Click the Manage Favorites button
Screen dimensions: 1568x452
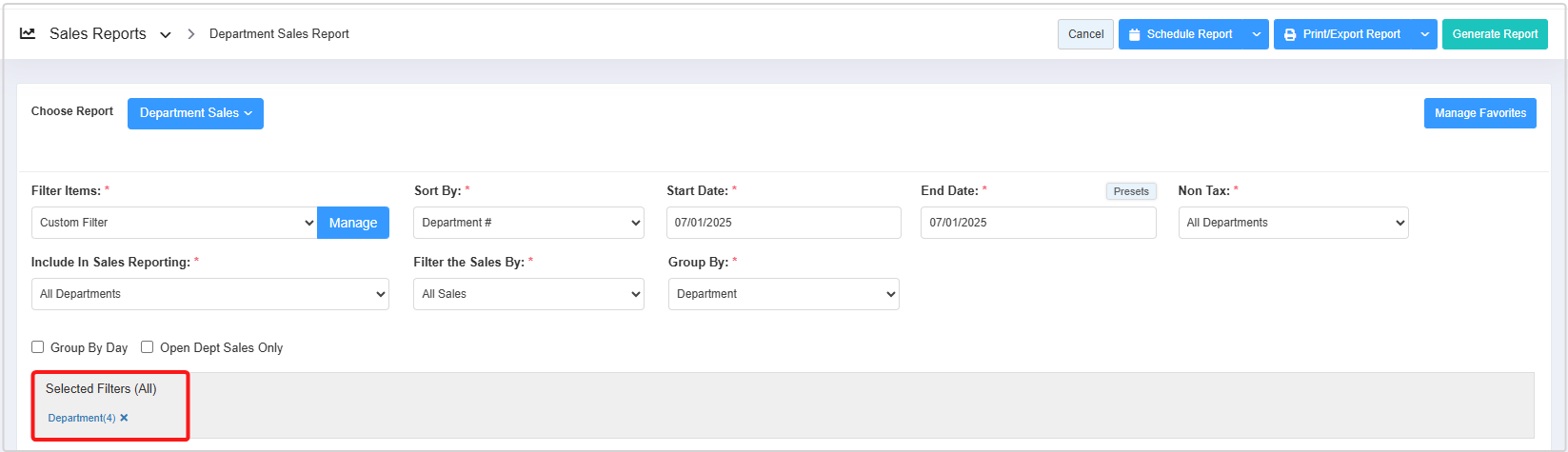(1479, 113)
